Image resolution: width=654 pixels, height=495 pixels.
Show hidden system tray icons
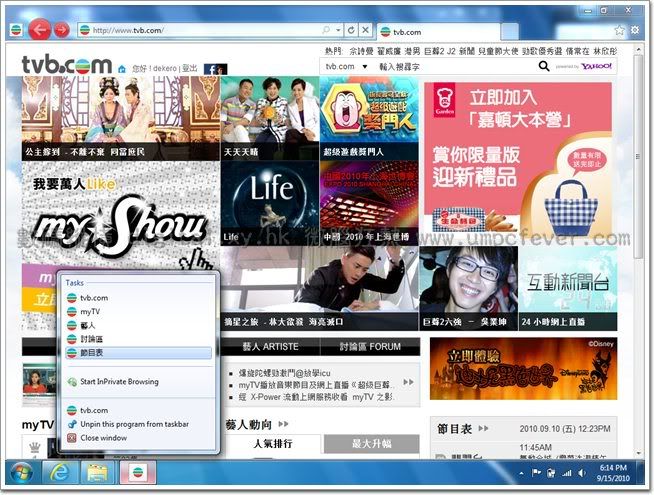[x=522, y=472]
